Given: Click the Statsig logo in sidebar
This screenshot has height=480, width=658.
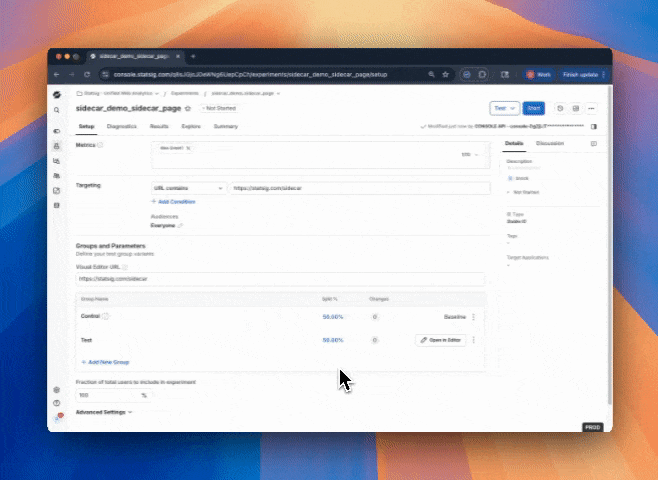Looking at the screenshot, I should pyautogui.click(x=57, y=93).
